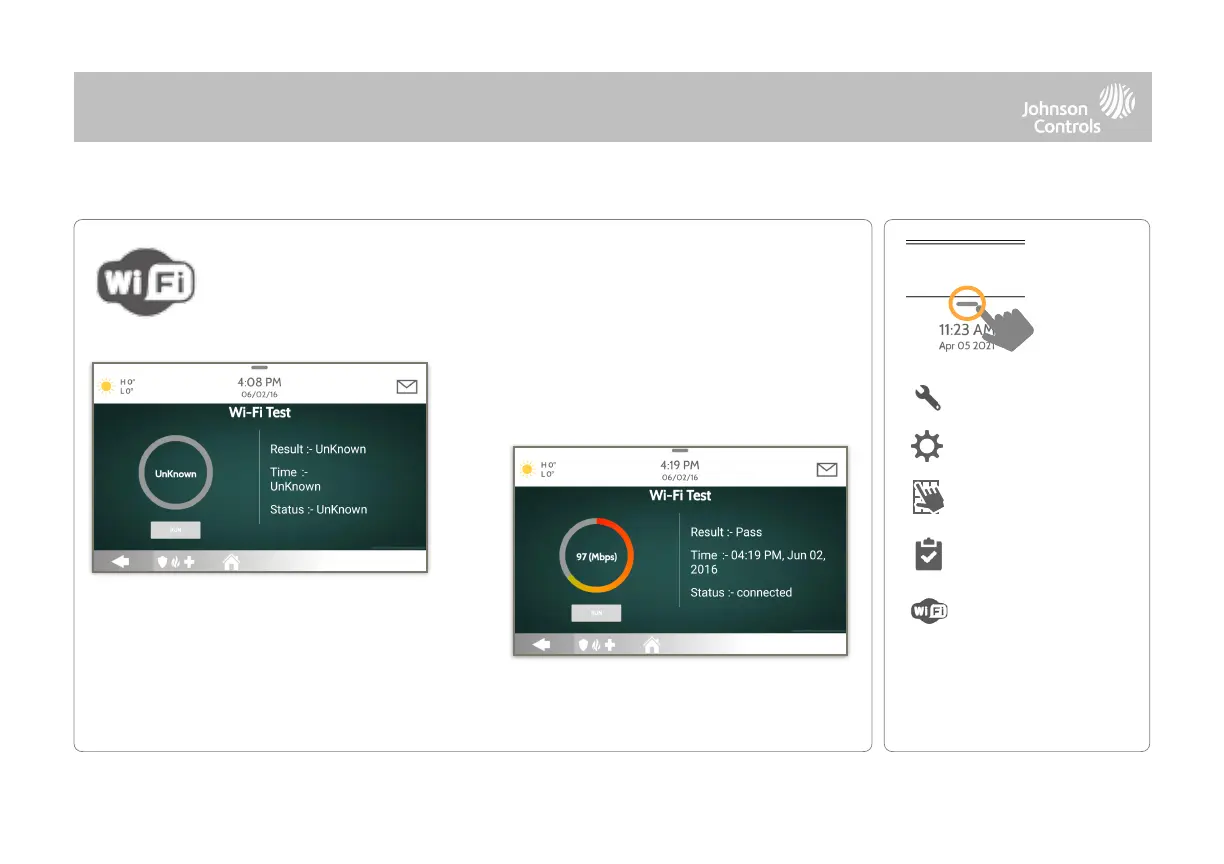
Task: Tap the pull-down handle above 4:19 PM
Action: [680, 451]
